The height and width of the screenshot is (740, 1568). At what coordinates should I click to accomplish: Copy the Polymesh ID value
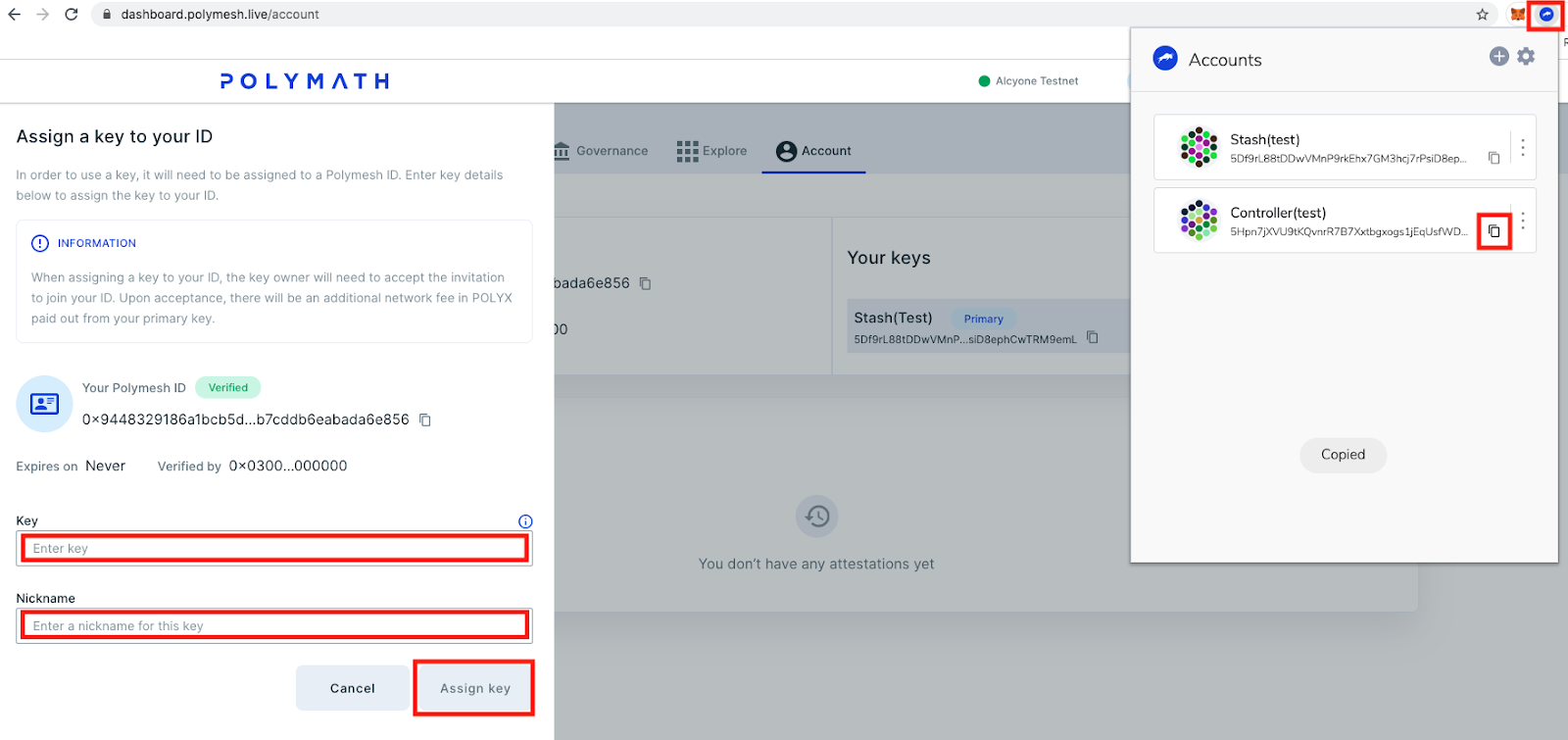[425, 419]
